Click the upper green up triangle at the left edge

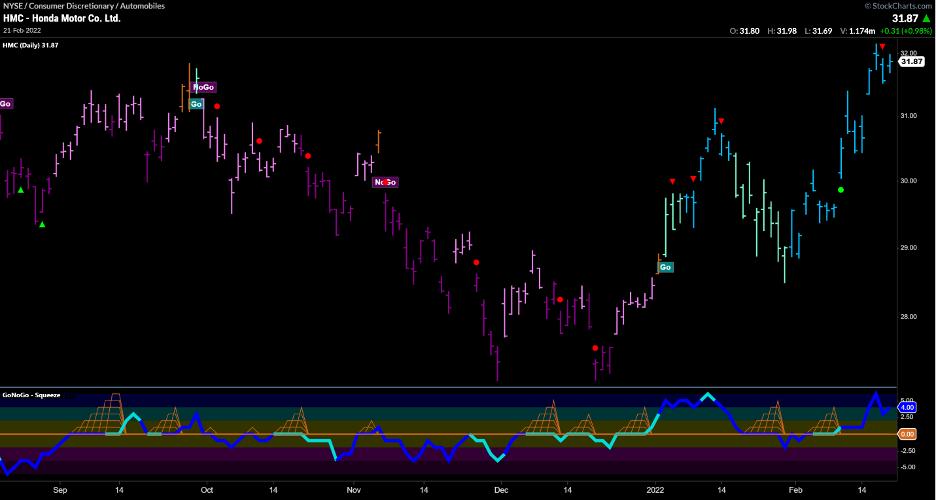(21, 190)
